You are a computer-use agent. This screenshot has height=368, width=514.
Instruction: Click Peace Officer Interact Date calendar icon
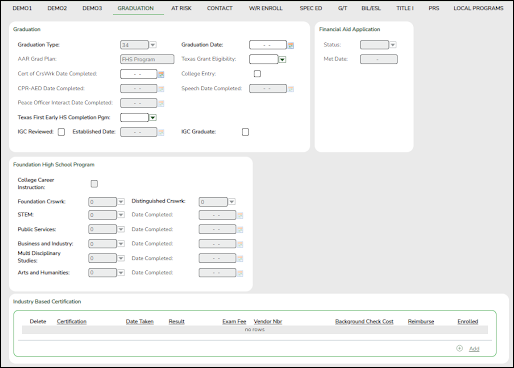coord(161,103)
